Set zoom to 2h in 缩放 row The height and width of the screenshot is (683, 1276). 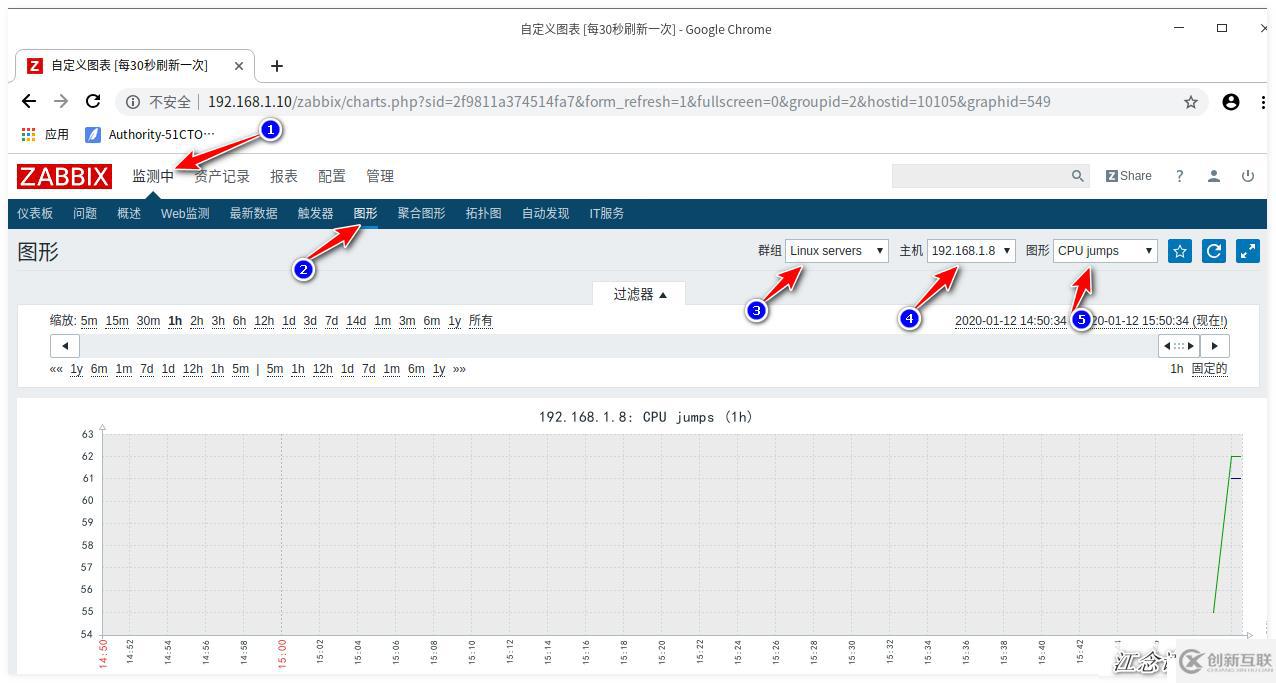tap(197, 321)
